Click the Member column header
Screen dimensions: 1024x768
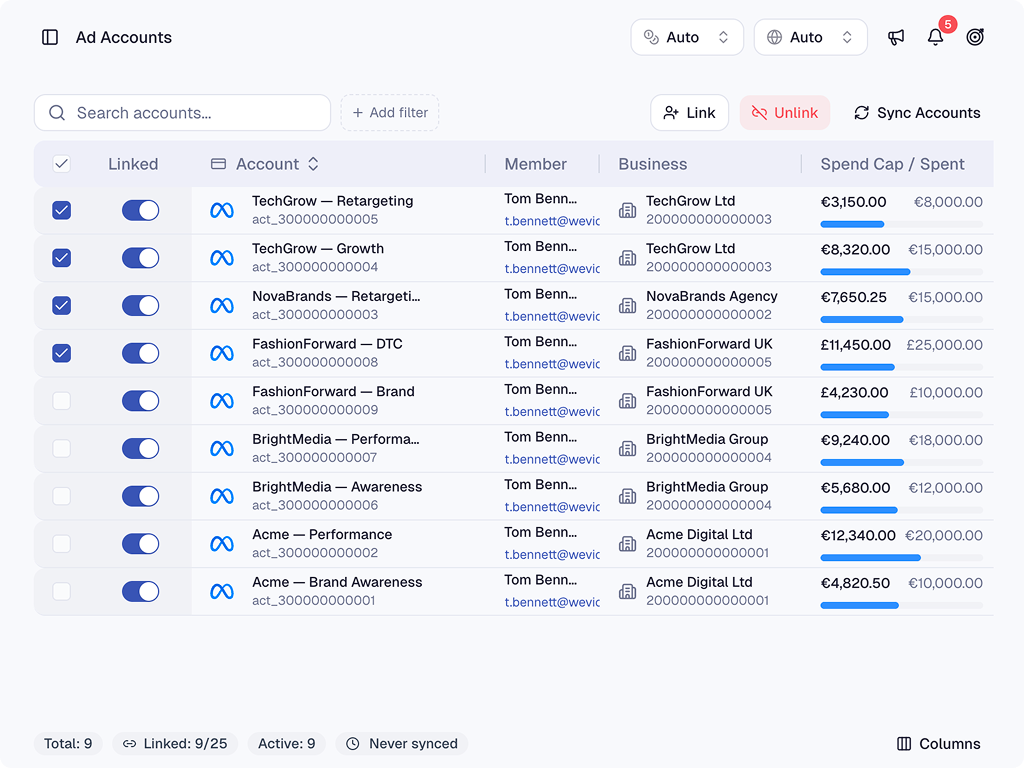coord(536,163)
